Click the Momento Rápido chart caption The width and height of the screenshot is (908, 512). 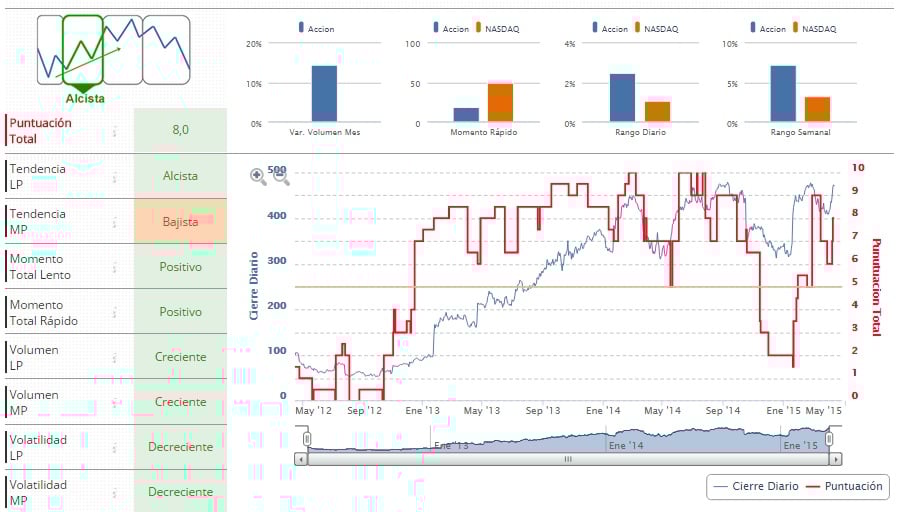click(484, 132)
